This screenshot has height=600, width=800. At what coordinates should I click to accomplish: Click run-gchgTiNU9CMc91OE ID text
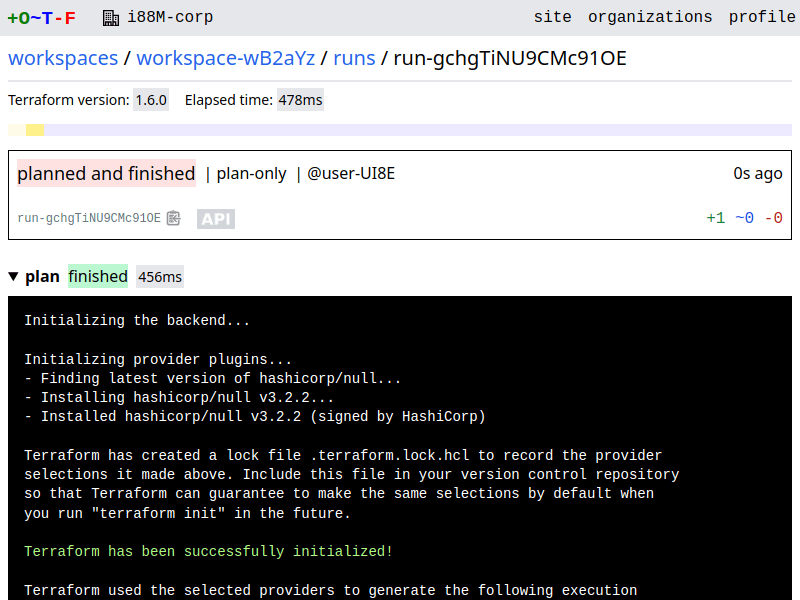pos(89,218)
